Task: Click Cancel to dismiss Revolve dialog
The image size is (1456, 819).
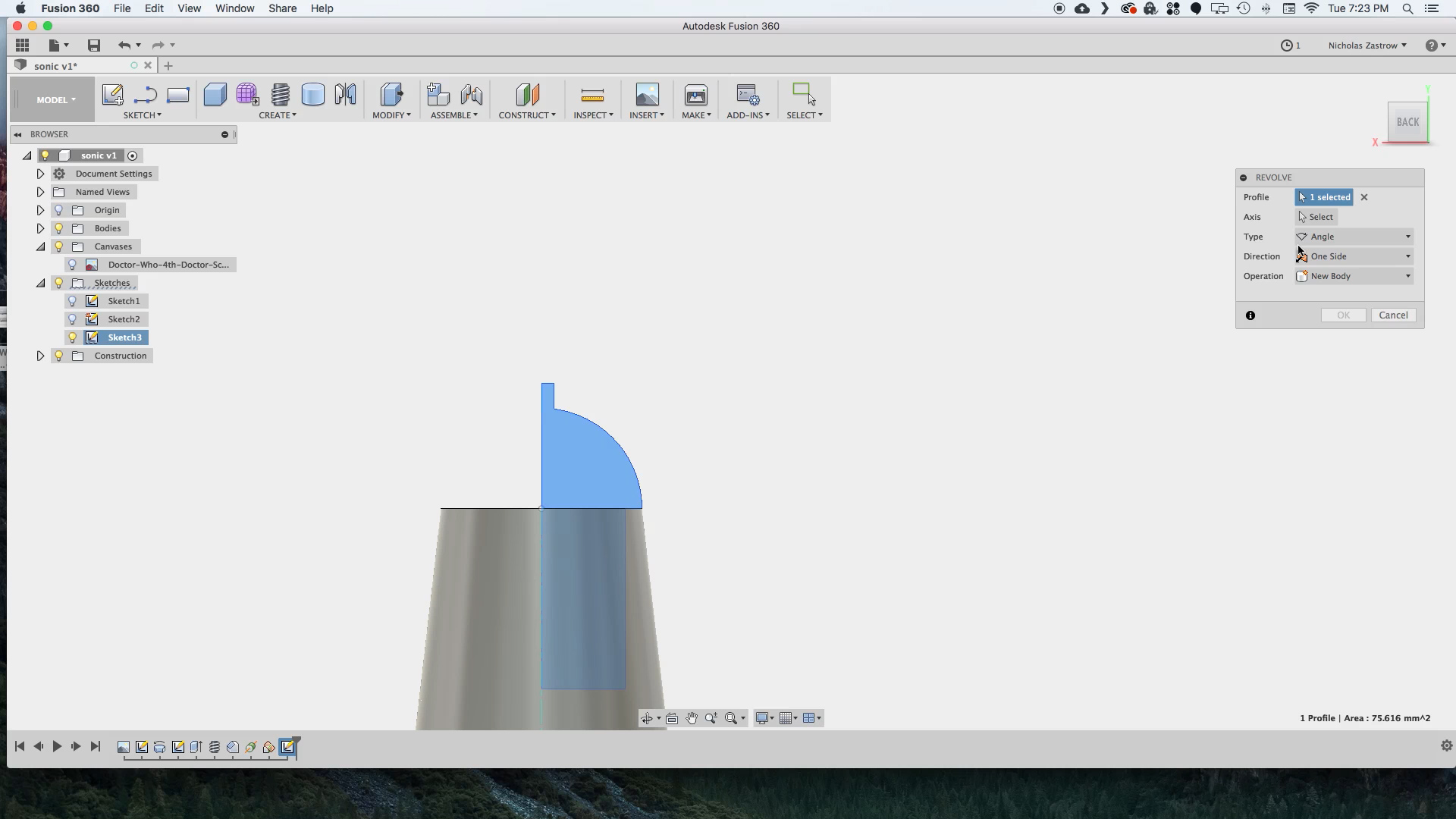Action: (x=1393, y=314)
